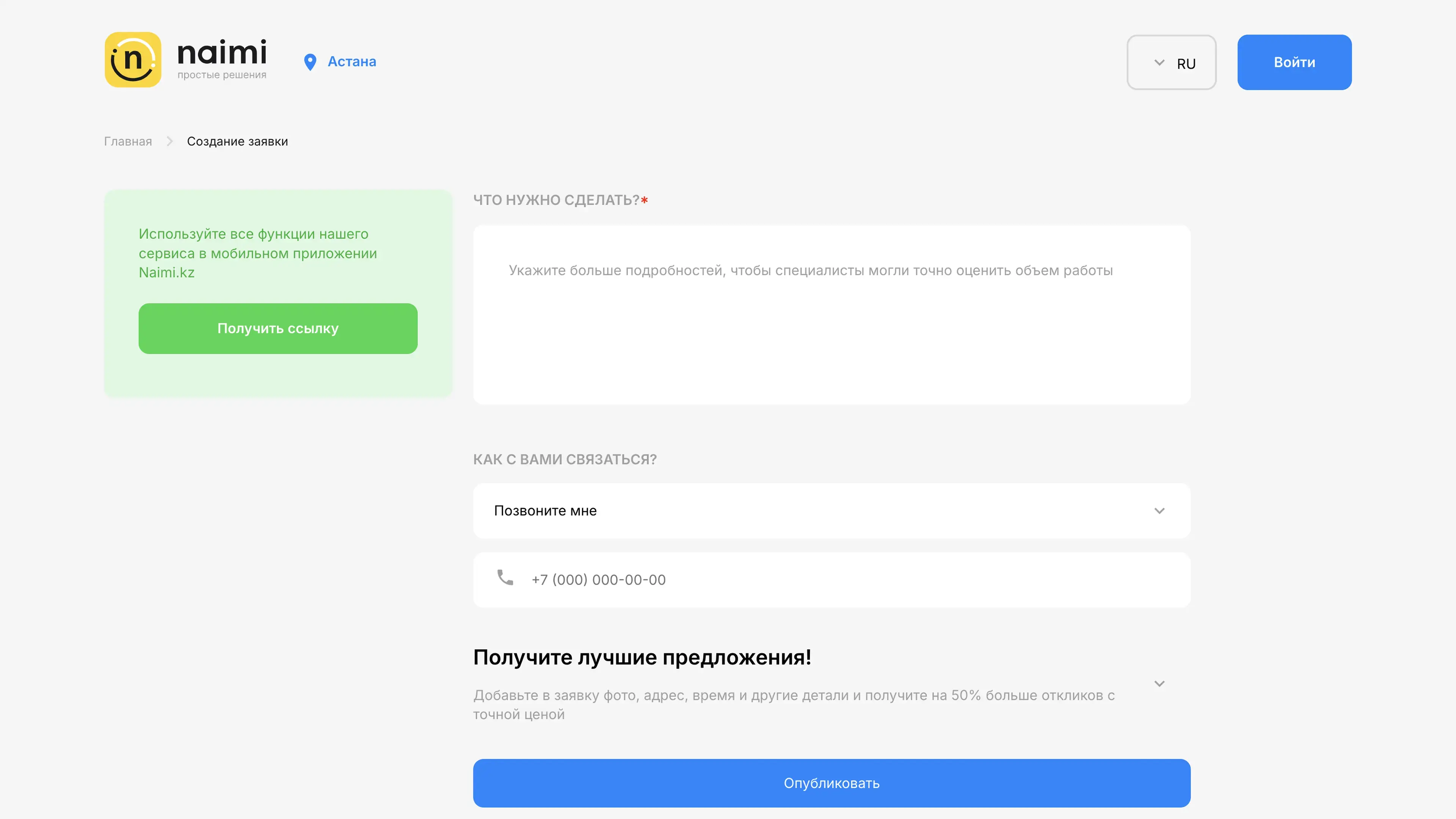Change city by clicking Астана
This screenshot has width=1456, height=819.
(351, 61)
